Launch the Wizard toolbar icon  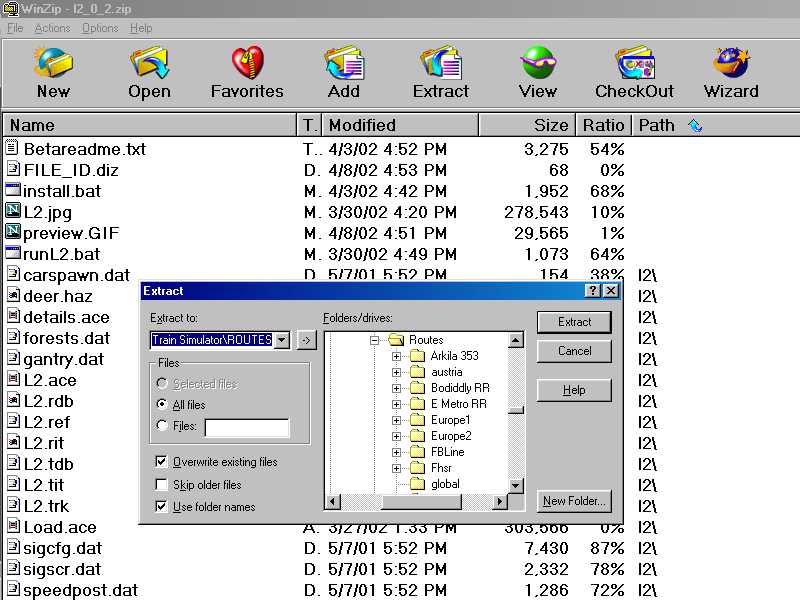pyautogui.click(x=731, y=63)
